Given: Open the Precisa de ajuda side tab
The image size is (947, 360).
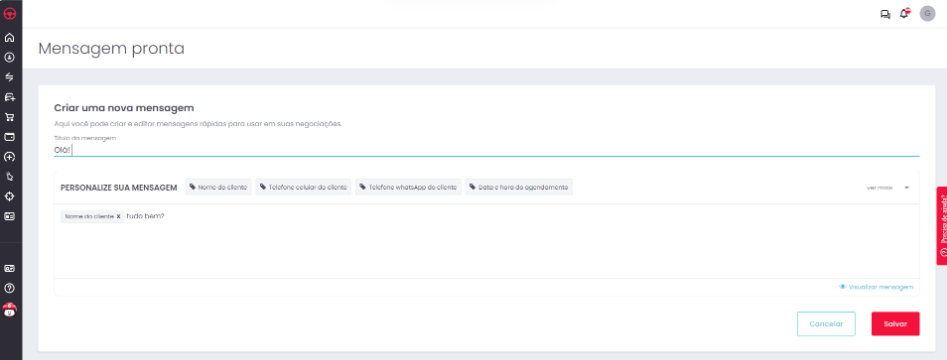Looking at the screenshot, I should [x=942, y=225].
